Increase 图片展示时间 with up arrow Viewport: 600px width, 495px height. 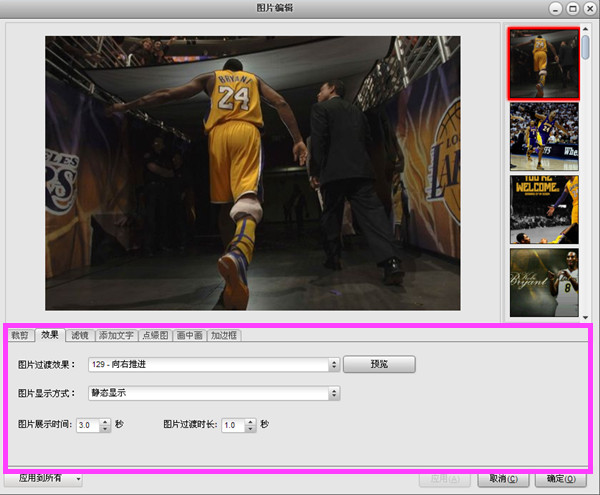pos(105,422)
